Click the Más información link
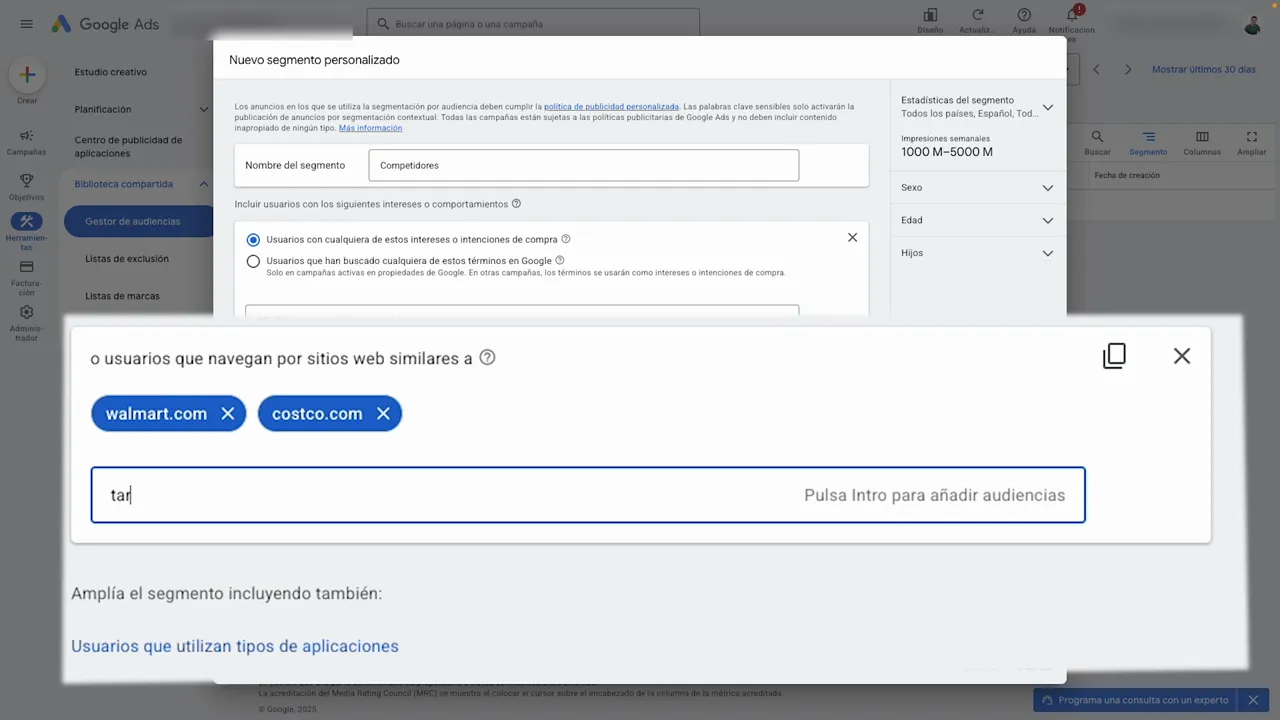1280x720 pixels. tap(370, 128)
